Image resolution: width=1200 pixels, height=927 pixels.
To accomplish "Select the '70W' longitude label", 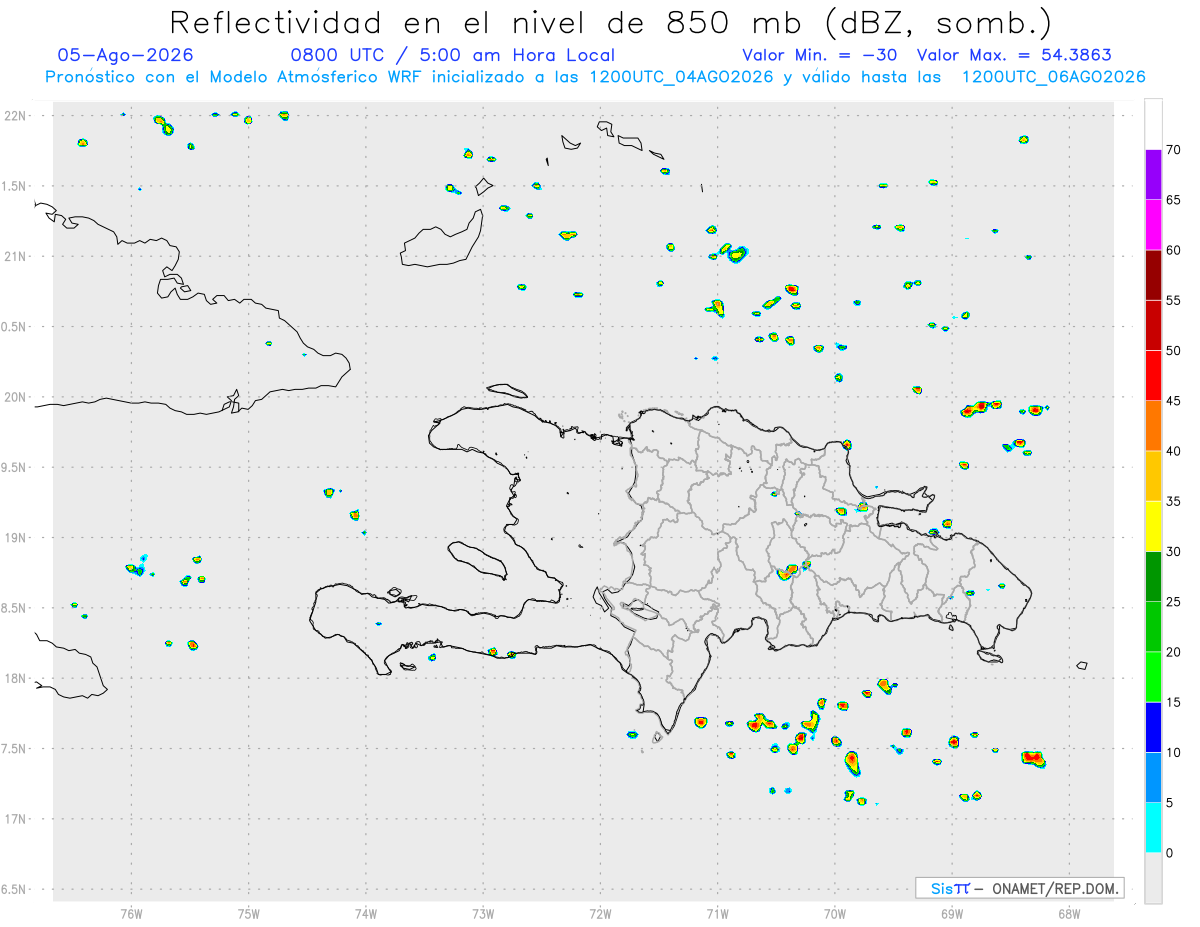I will pos(835,913).
